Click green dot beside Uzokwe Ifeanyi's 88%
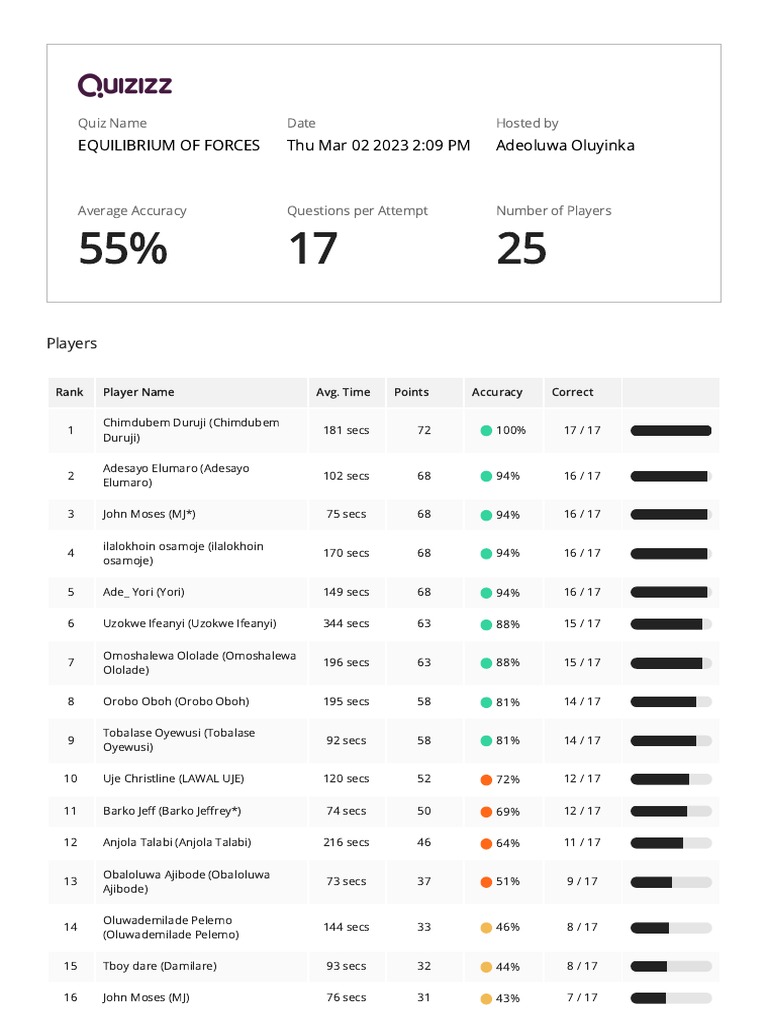 click(486, 624)
